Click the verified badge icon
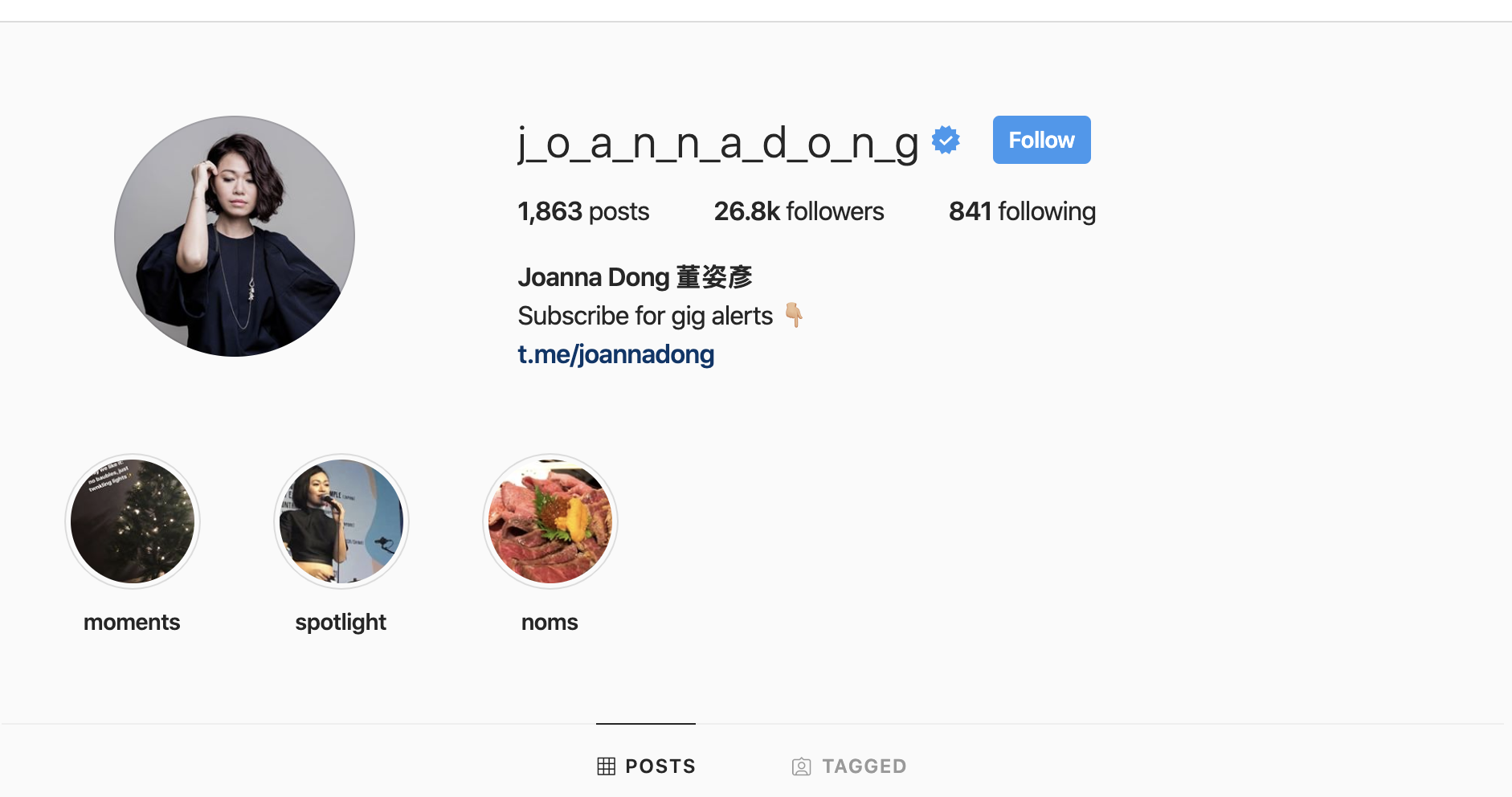This screenshot has height=797, width=1512. point(946,140)
